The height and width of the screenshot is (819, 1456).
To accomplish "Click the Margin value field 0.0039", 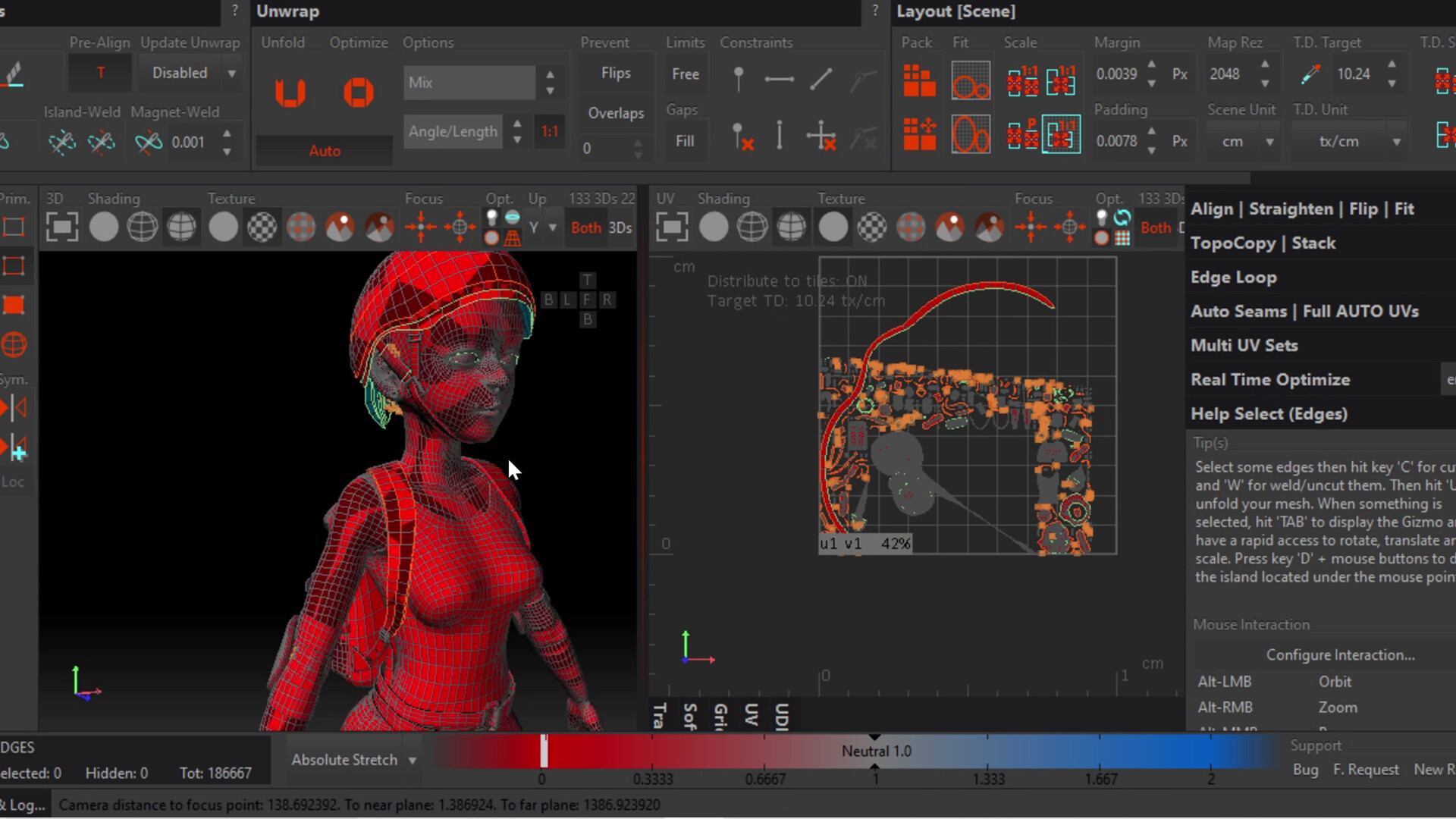I will click(x=1116, y=74).
